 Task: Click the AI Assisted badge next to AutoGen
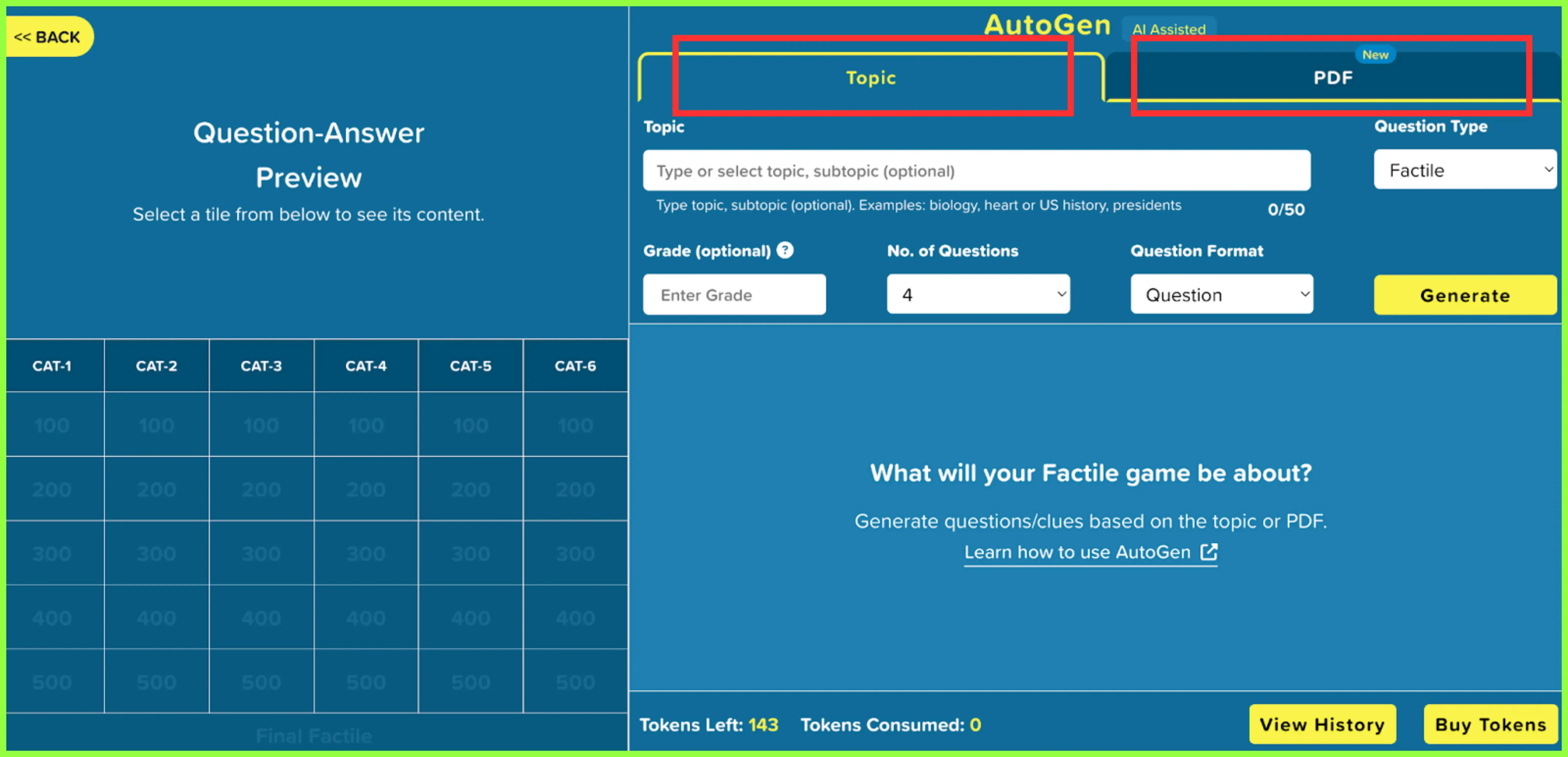1169,29
